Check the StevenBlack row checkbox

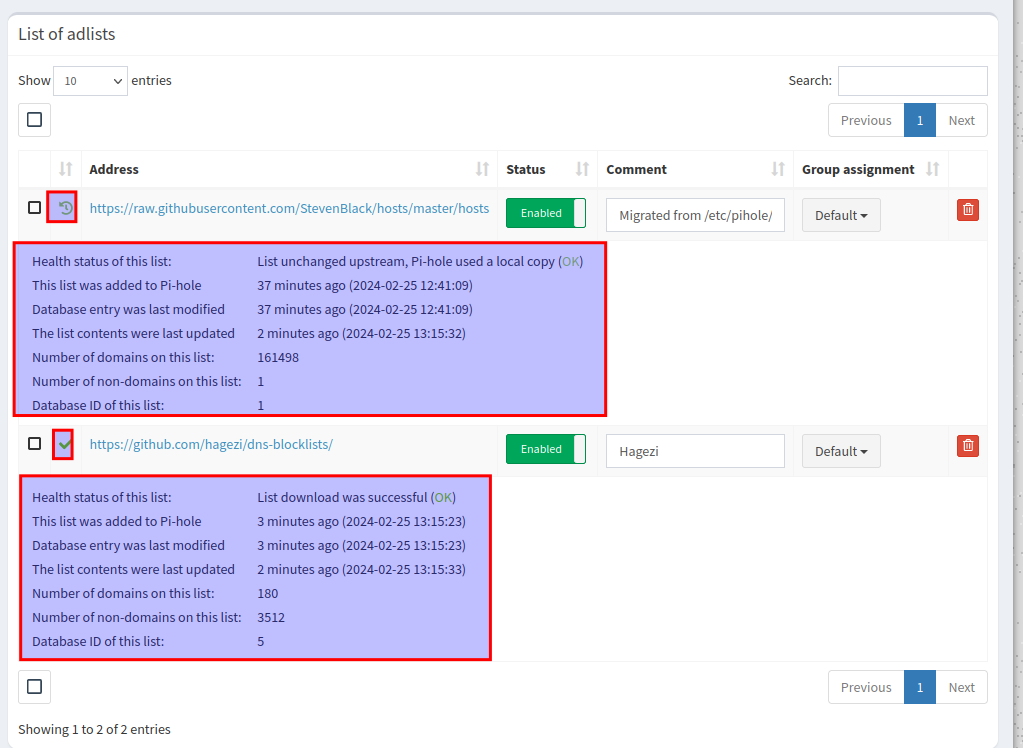[35, 208]
